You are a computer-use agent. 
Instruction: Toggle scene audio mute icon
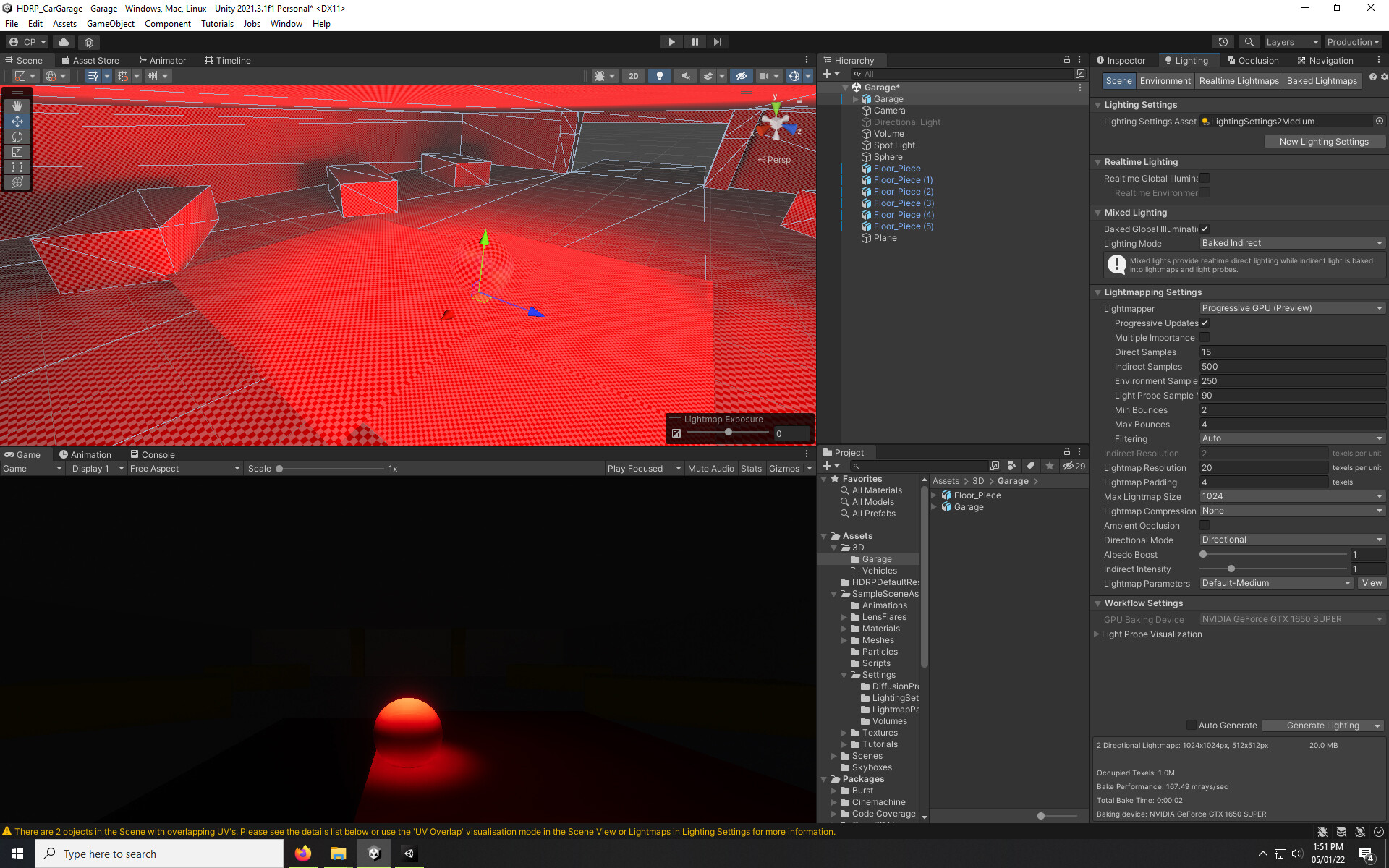(685, 75)
